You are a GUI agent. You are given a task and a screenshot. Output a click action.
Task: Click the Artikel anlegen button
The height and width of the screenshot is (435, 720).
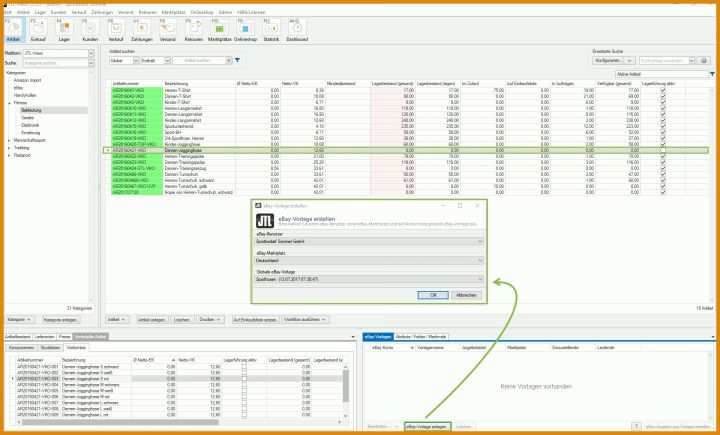click(152, 319)
